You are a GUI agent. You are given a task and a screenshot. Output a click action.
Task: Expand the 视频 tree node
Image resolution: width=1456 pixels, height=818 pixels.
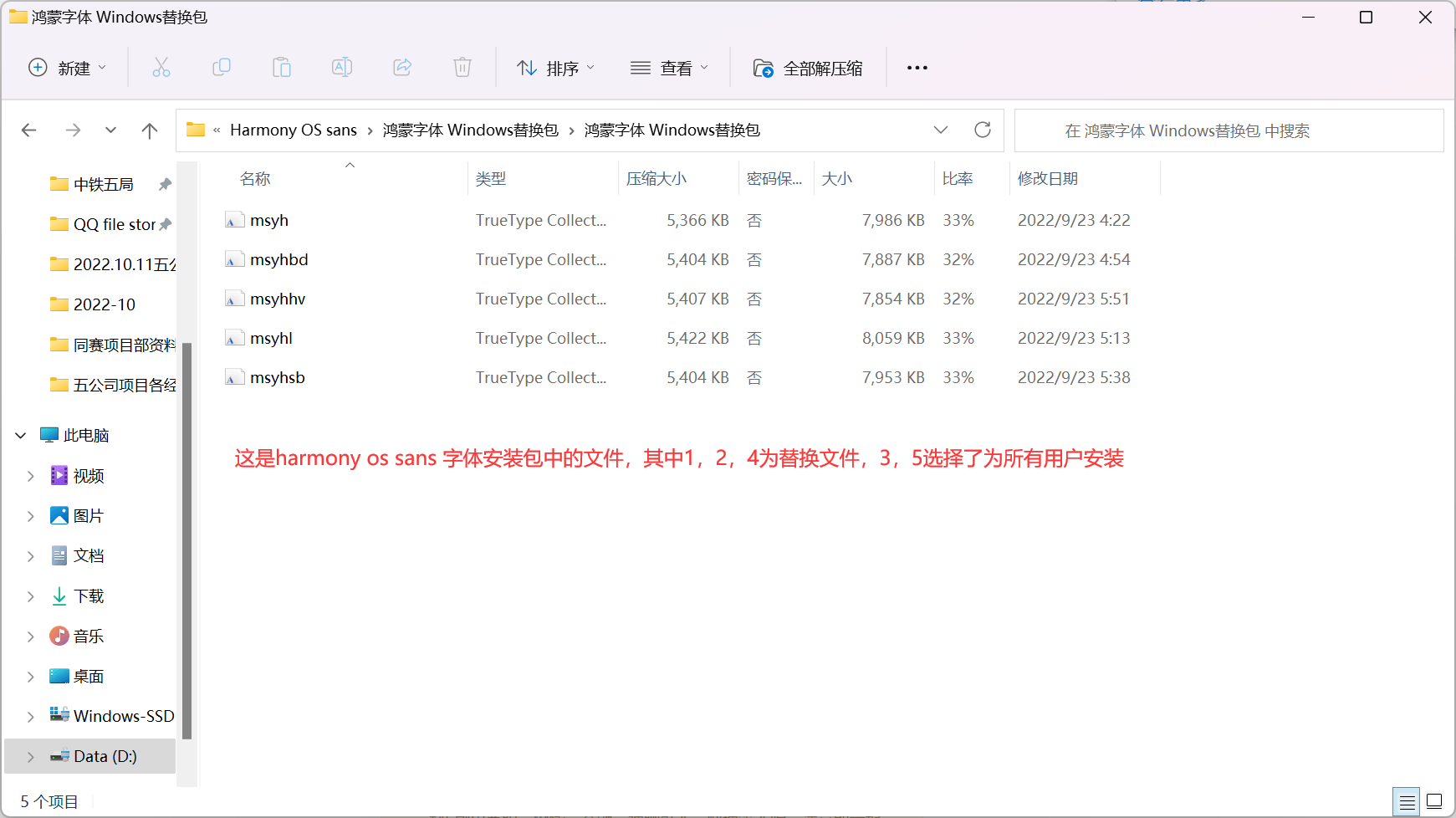(31, 476)
